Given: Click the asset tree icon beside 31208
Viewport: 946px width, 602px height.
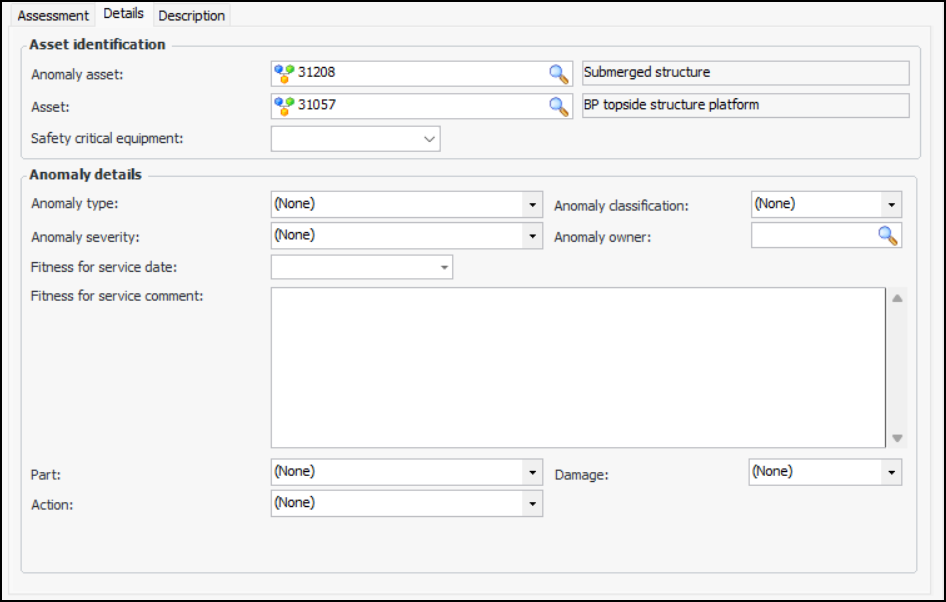Looking at the screenshot, I should [x=284, y=73].
